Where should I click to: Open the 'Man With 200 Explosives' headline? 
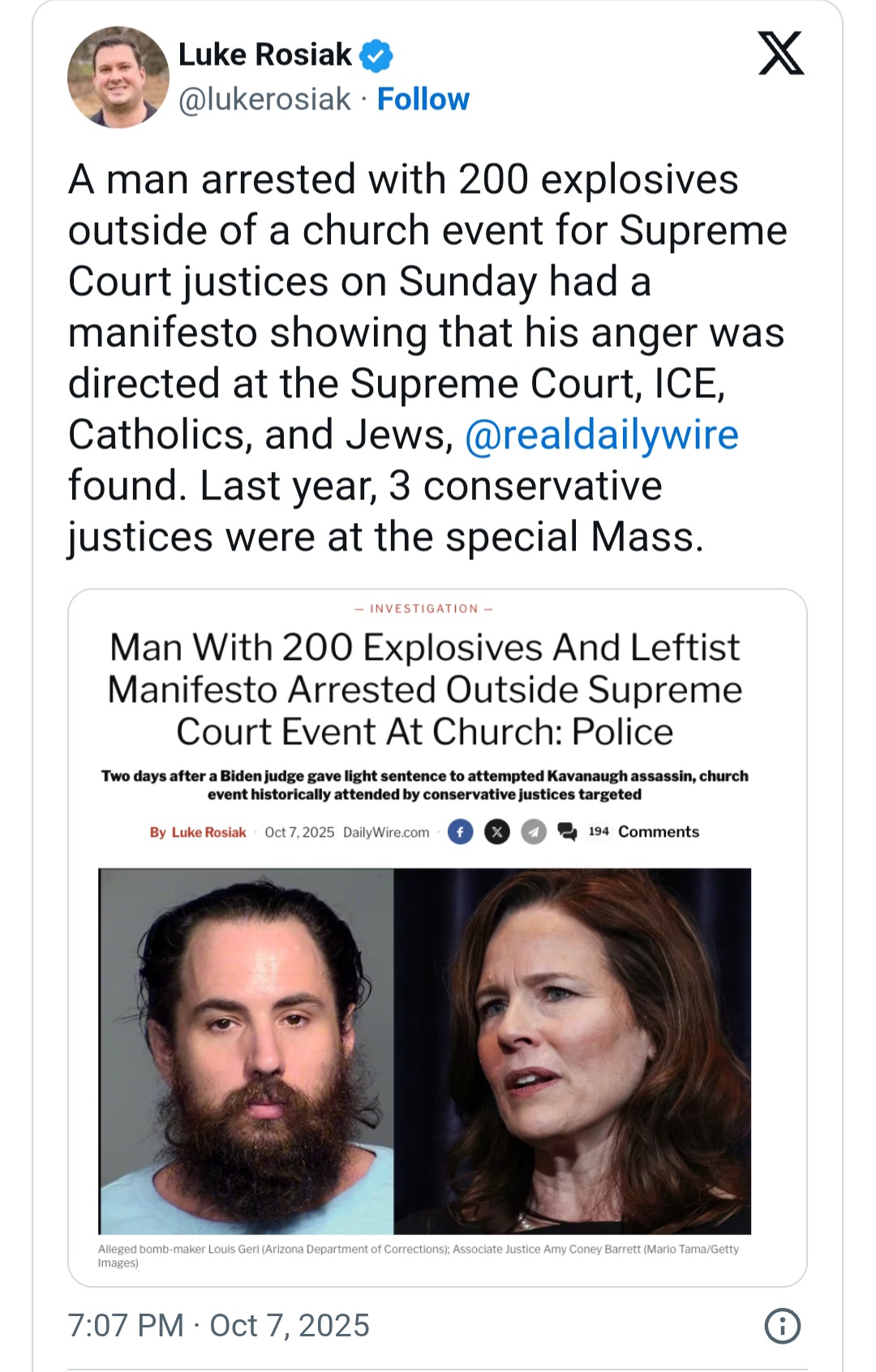pos(424,689)
